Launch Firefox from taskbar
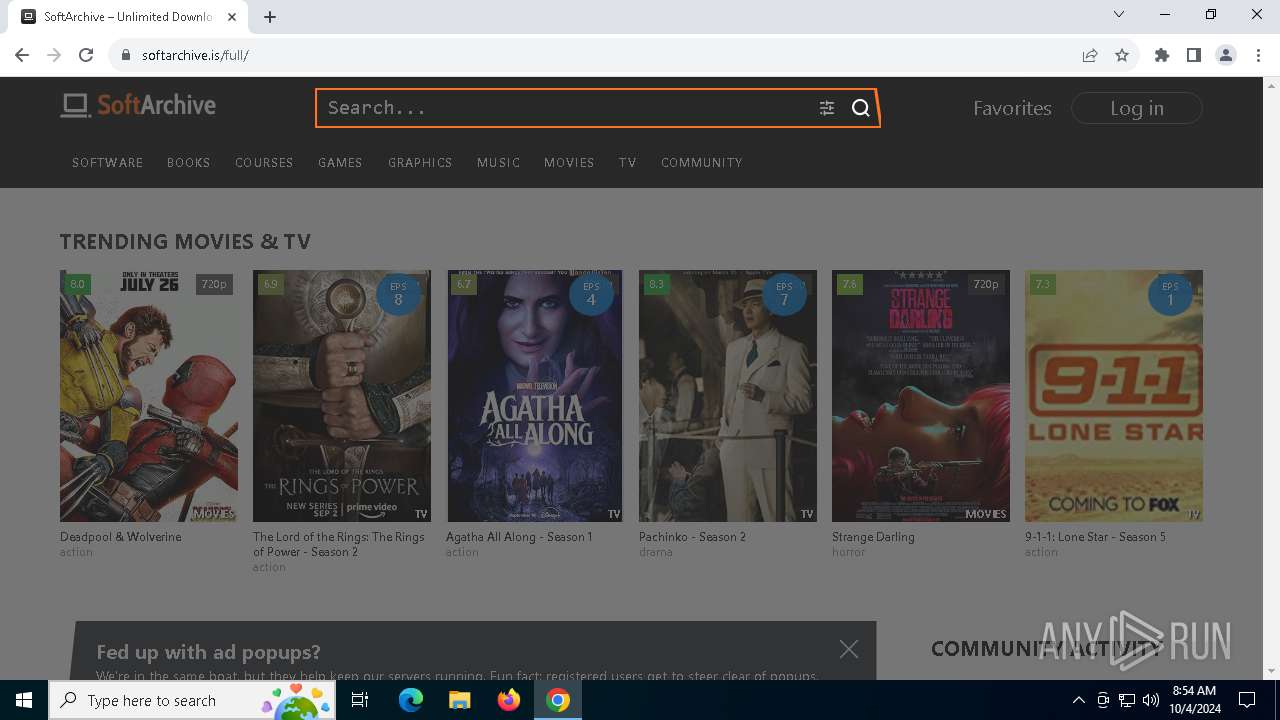 508,700
